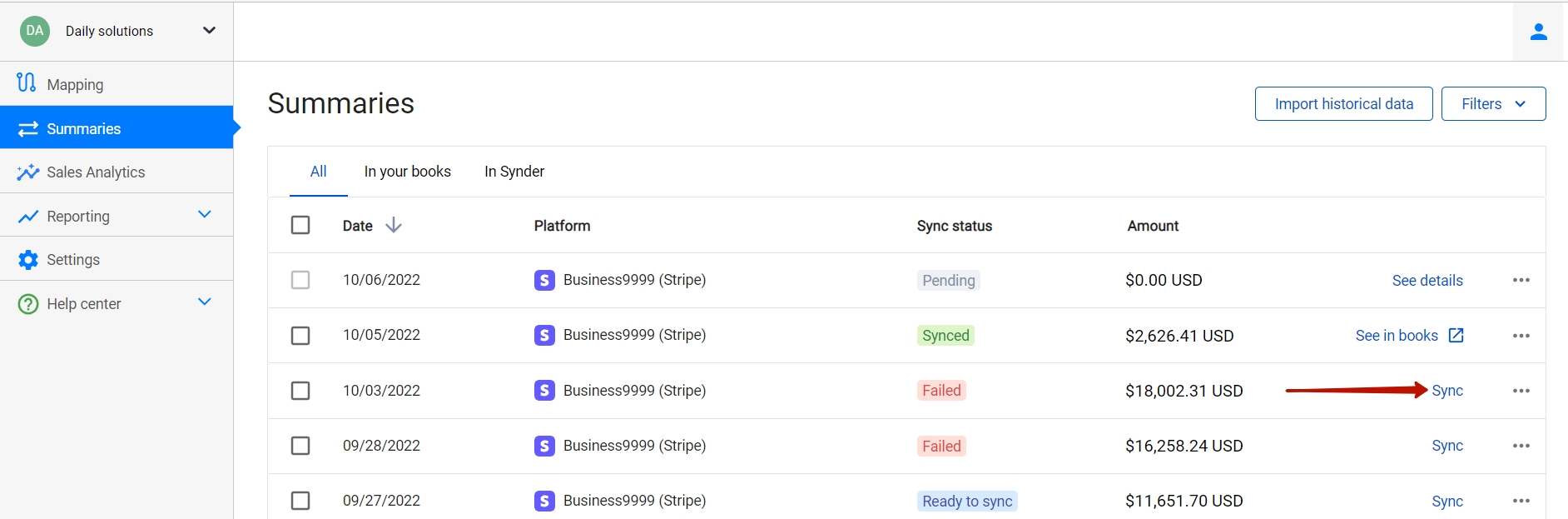
Task: Click the Stripe icon for 10/05/2022
Action: (544, 335)
